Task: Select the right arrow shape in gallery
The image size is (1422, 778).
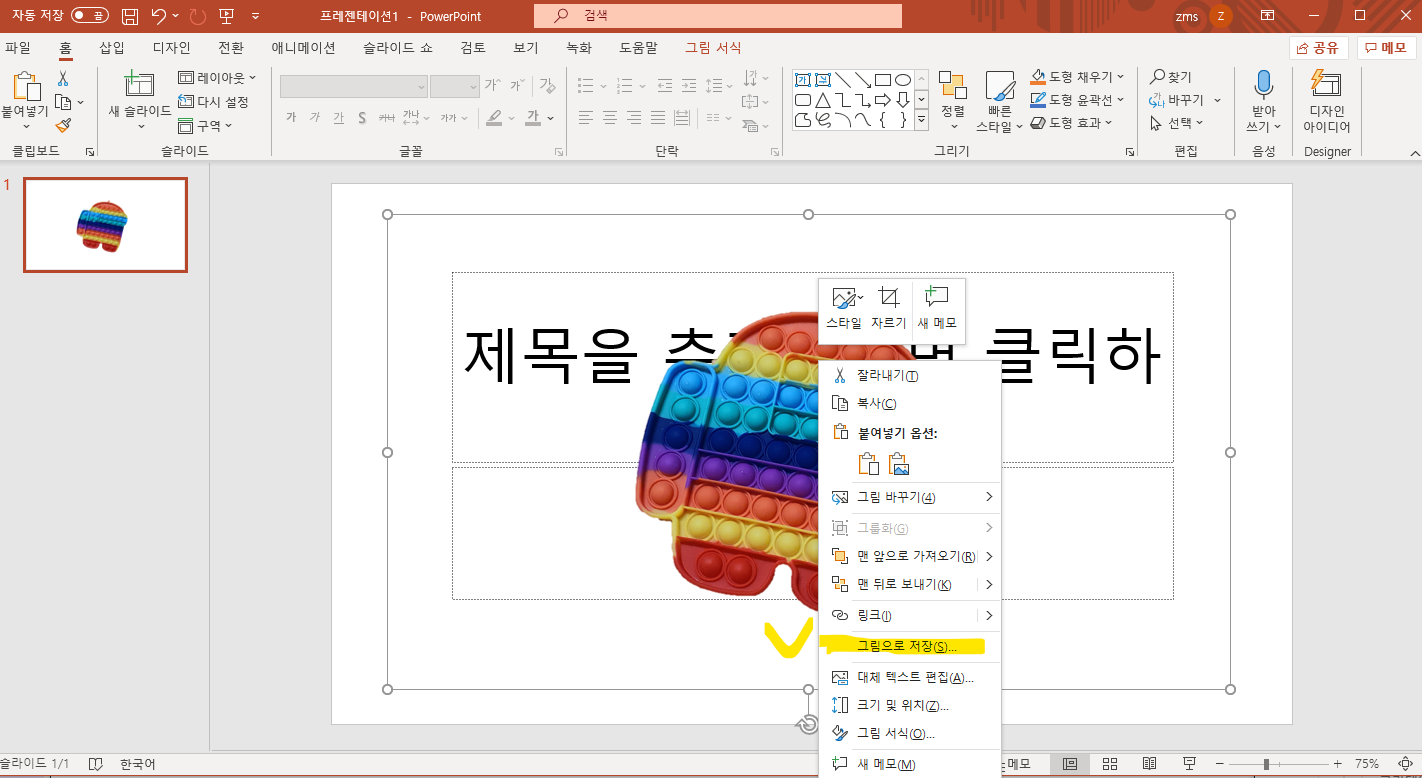Action: [x=882, y=100]
